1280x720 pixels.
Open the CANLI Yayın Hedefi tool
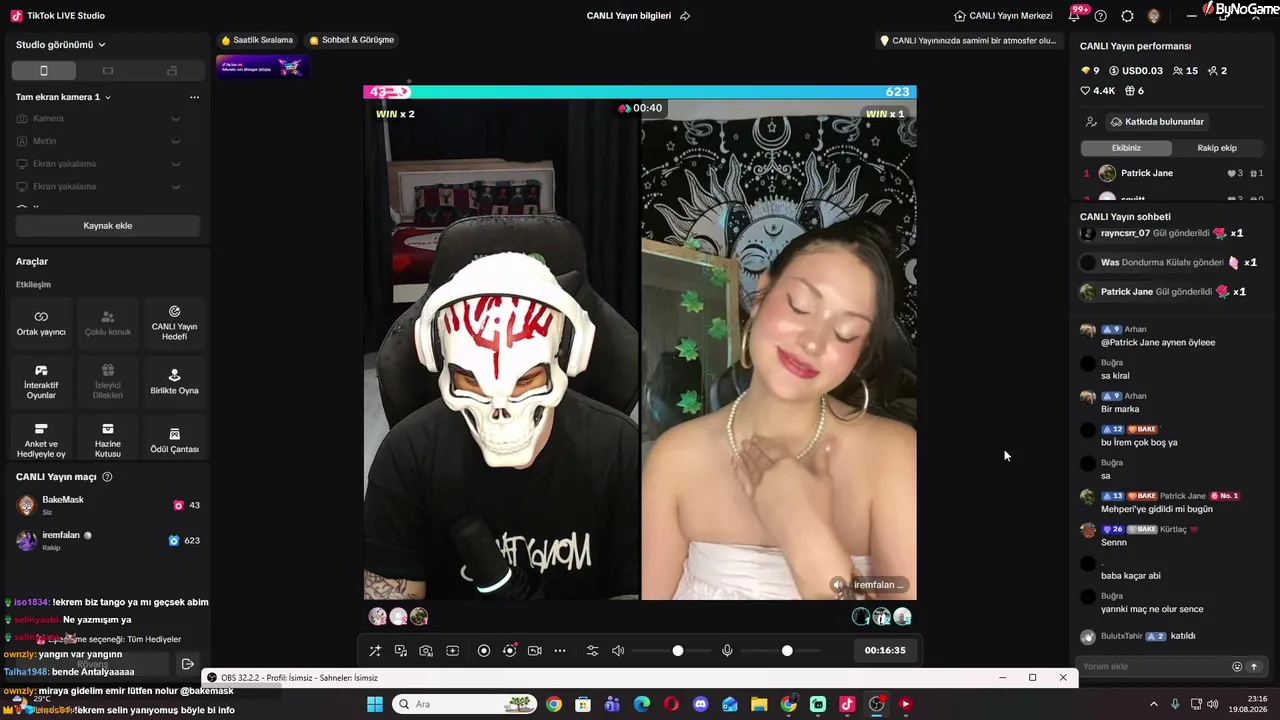pyautogui.click(x=174, y=323)
